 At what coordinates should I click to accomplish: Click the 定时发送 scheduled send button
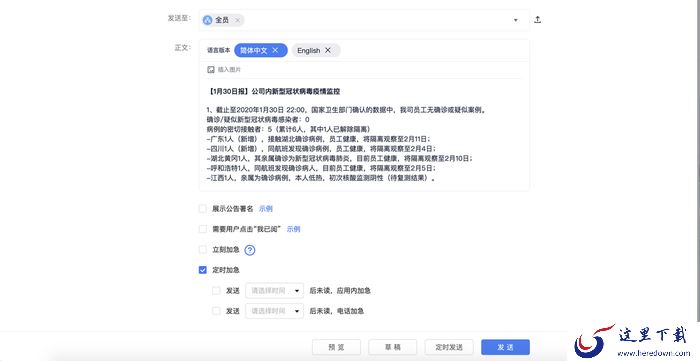coord(449,347)
